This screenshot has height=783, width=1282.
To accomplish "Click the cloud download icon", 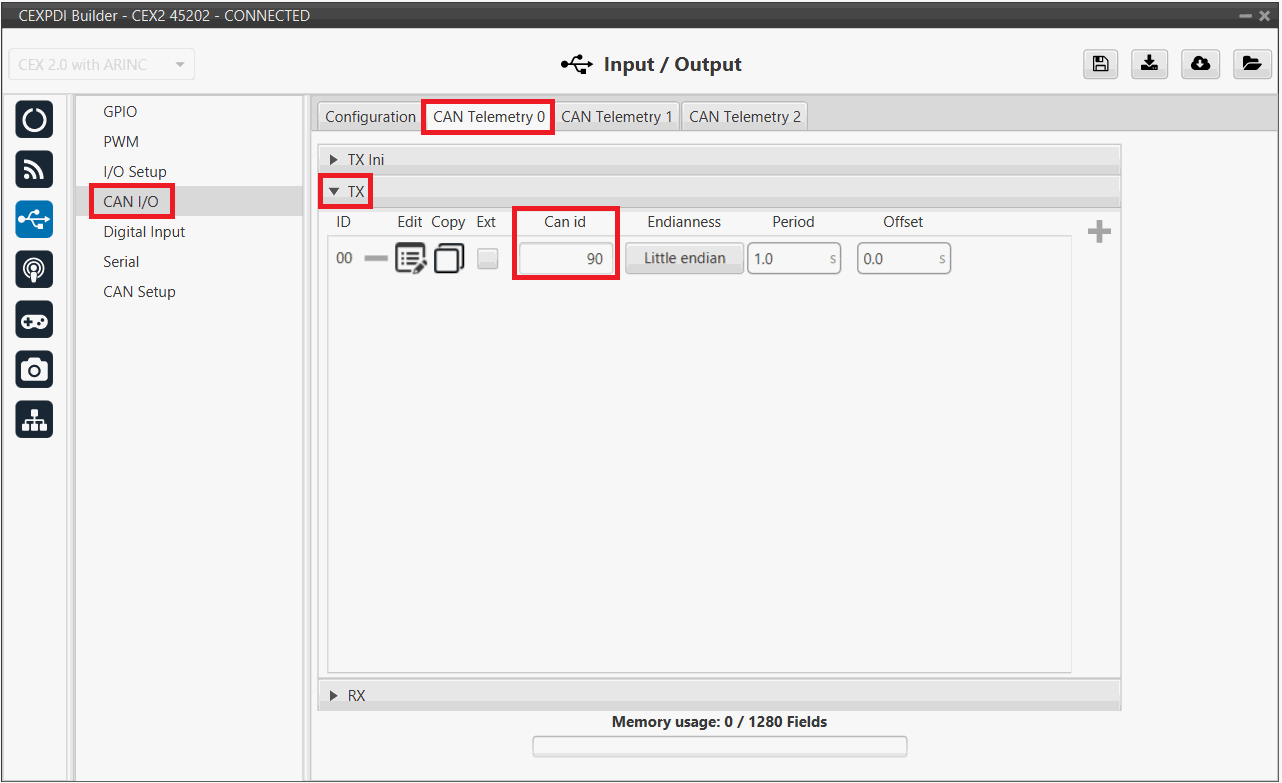I will pos(1200,64).
